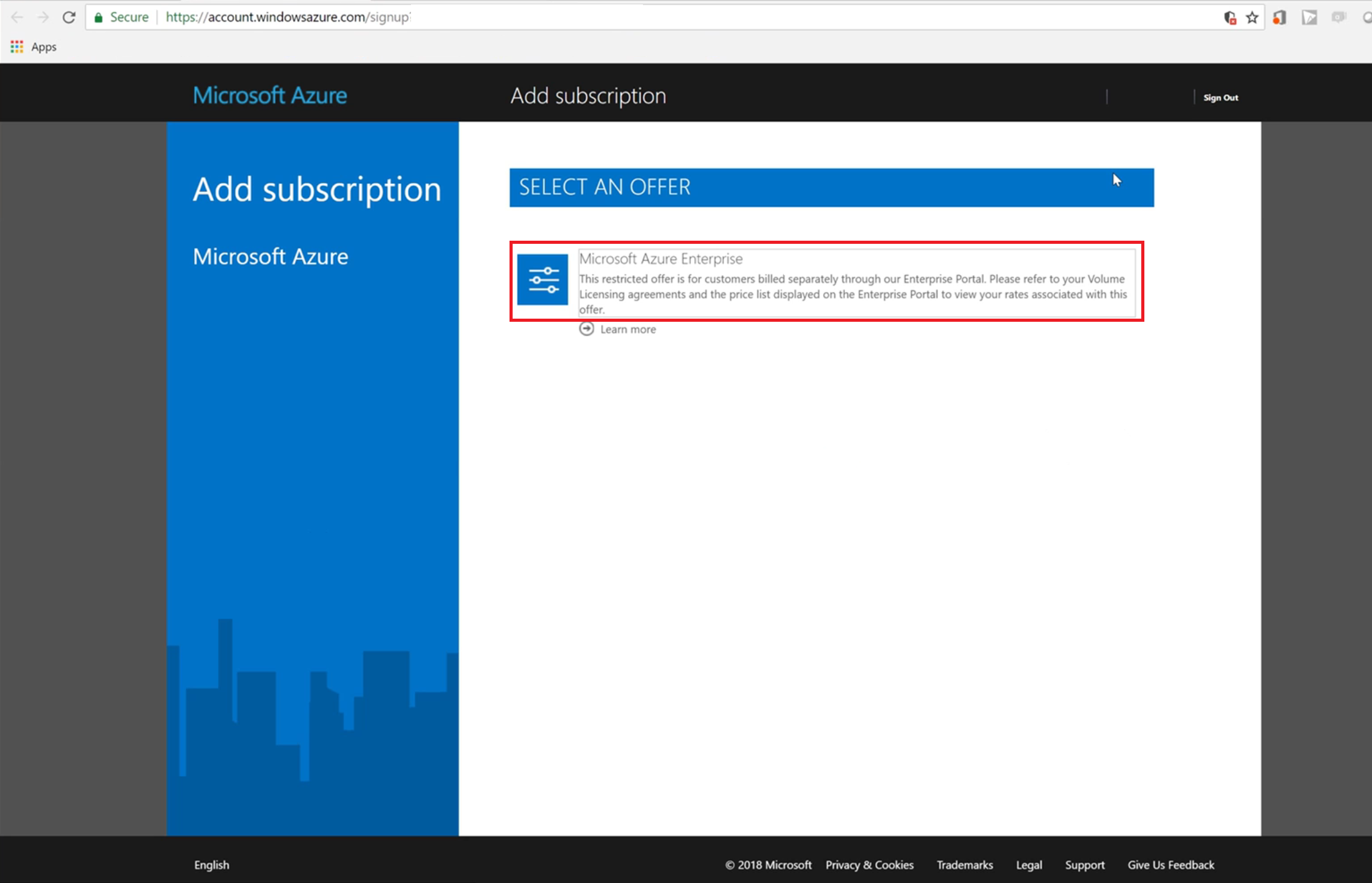The width and height of the screenshot is (1372, 883).
Task: Open the Office extension icon
Action: tap(1280, 17)
